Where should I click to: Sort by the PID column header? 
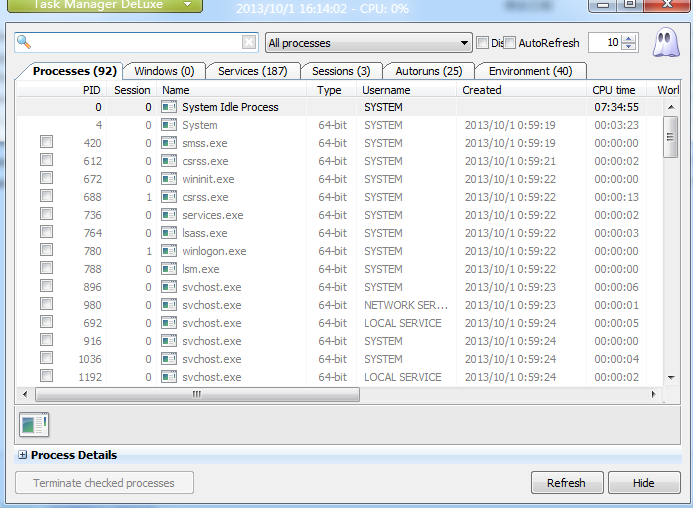(91, 90)
